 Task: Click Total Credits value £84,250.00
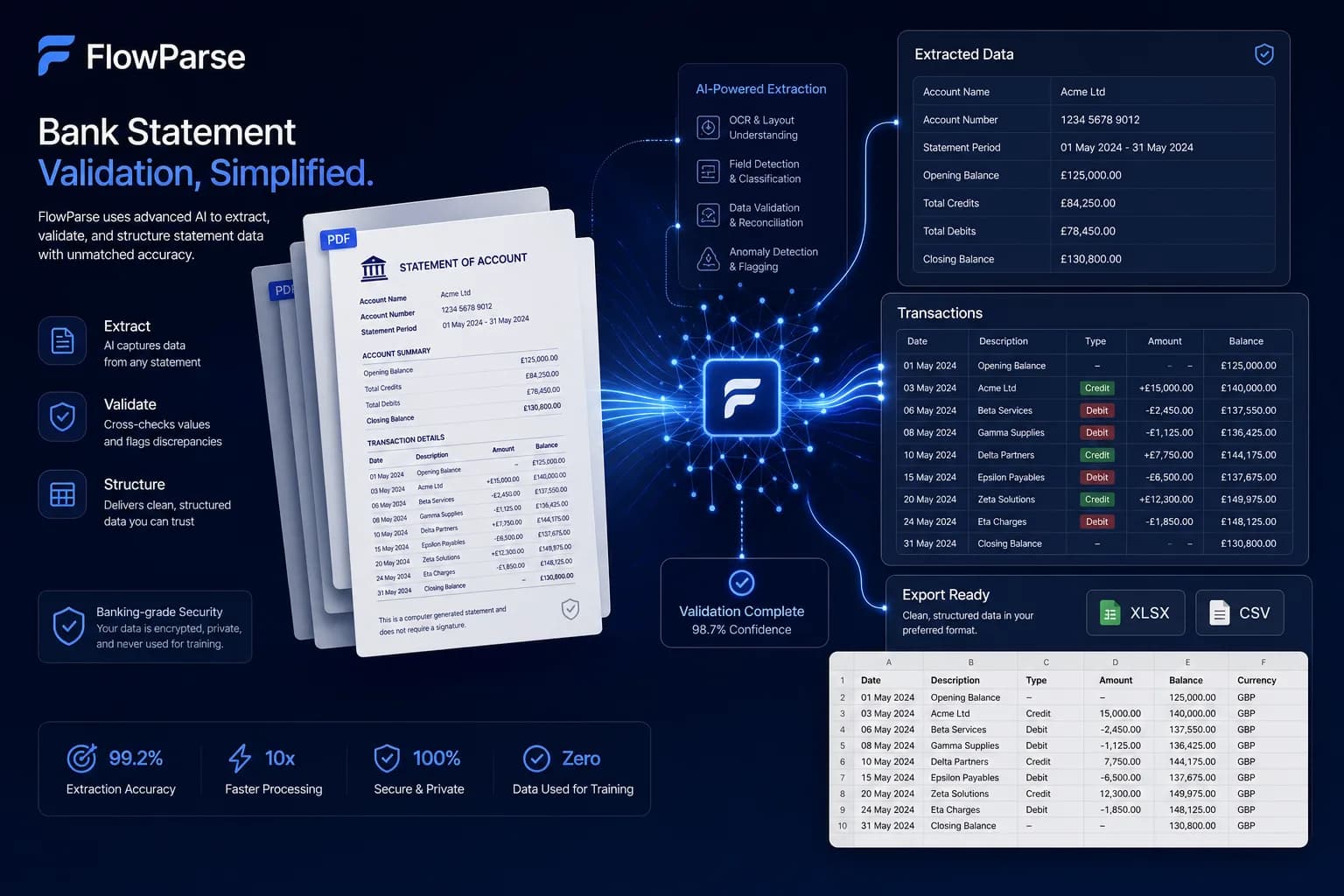point(1088,203)
